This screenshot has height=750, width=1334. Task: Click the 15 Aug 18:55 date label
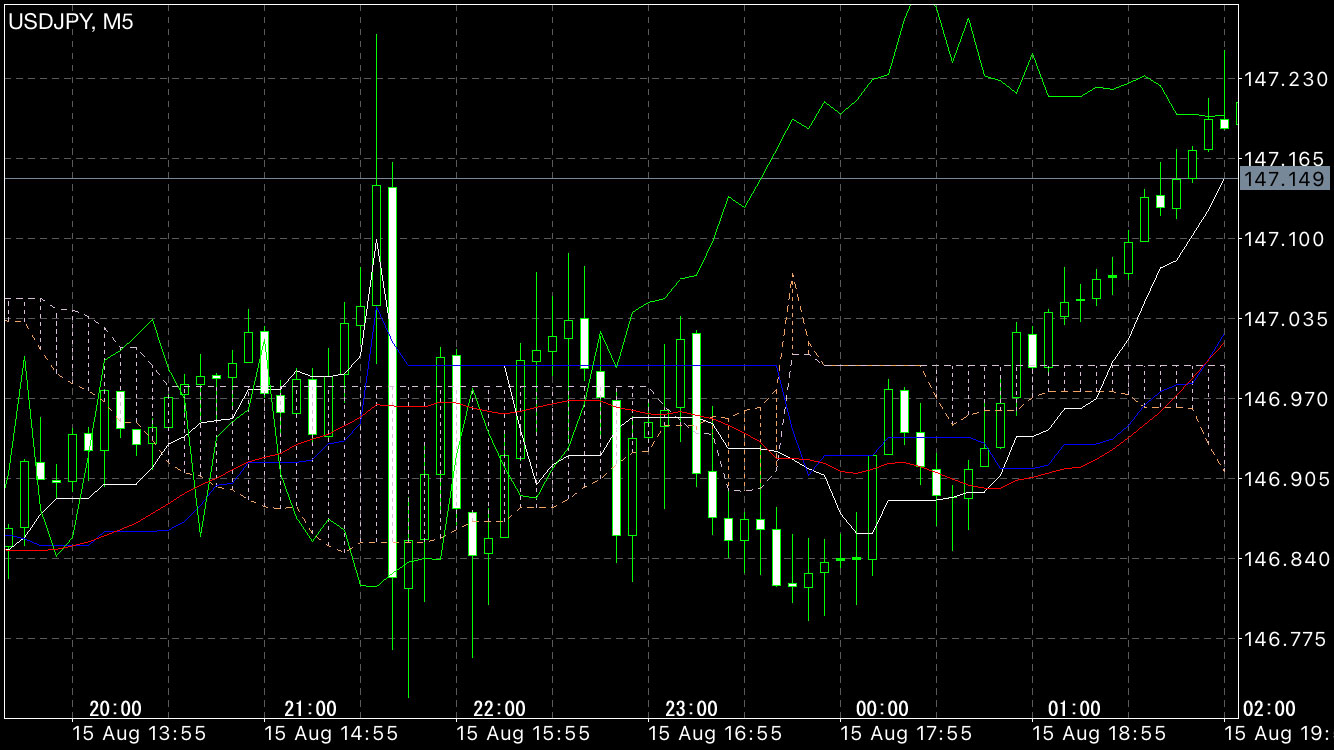pos(1099,734)
